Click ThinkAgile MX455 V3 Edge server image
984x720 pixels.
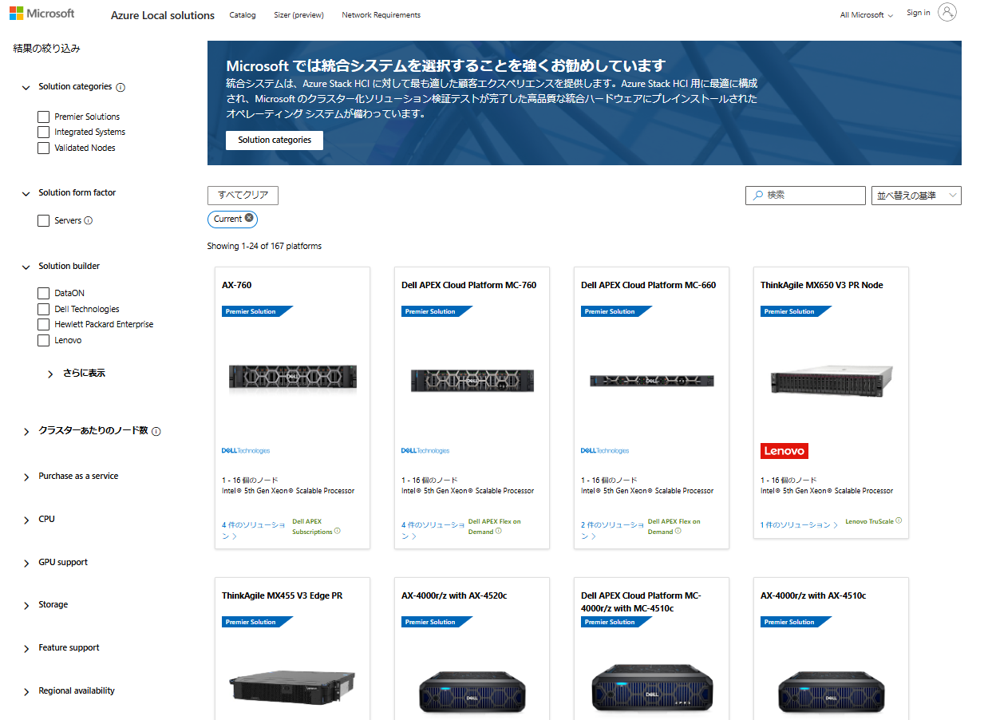[292, 687]
